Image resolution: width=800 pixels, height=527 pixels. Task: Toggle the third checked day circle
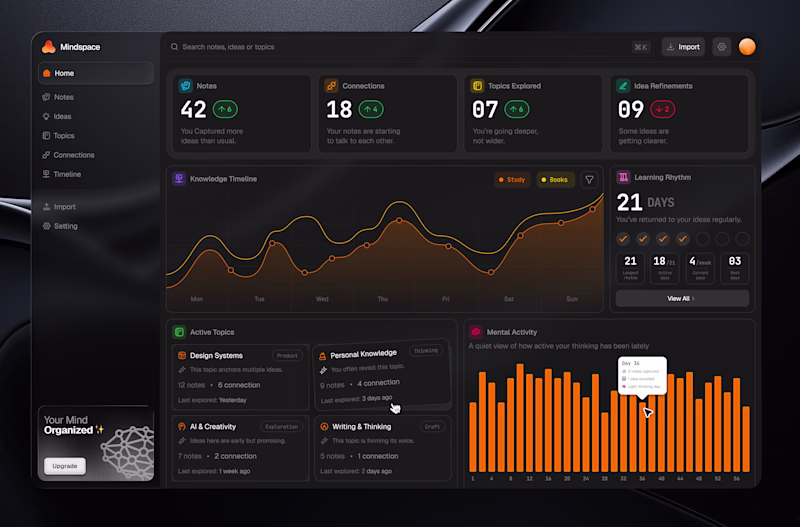pos(663,238)
